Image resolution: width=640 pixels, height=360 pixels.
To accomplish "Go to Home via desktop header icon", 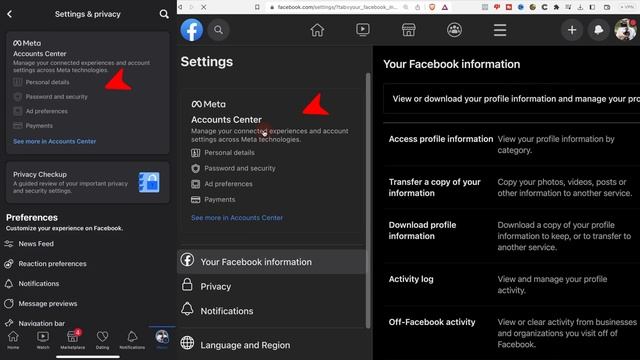I will (x=317, y=30).
